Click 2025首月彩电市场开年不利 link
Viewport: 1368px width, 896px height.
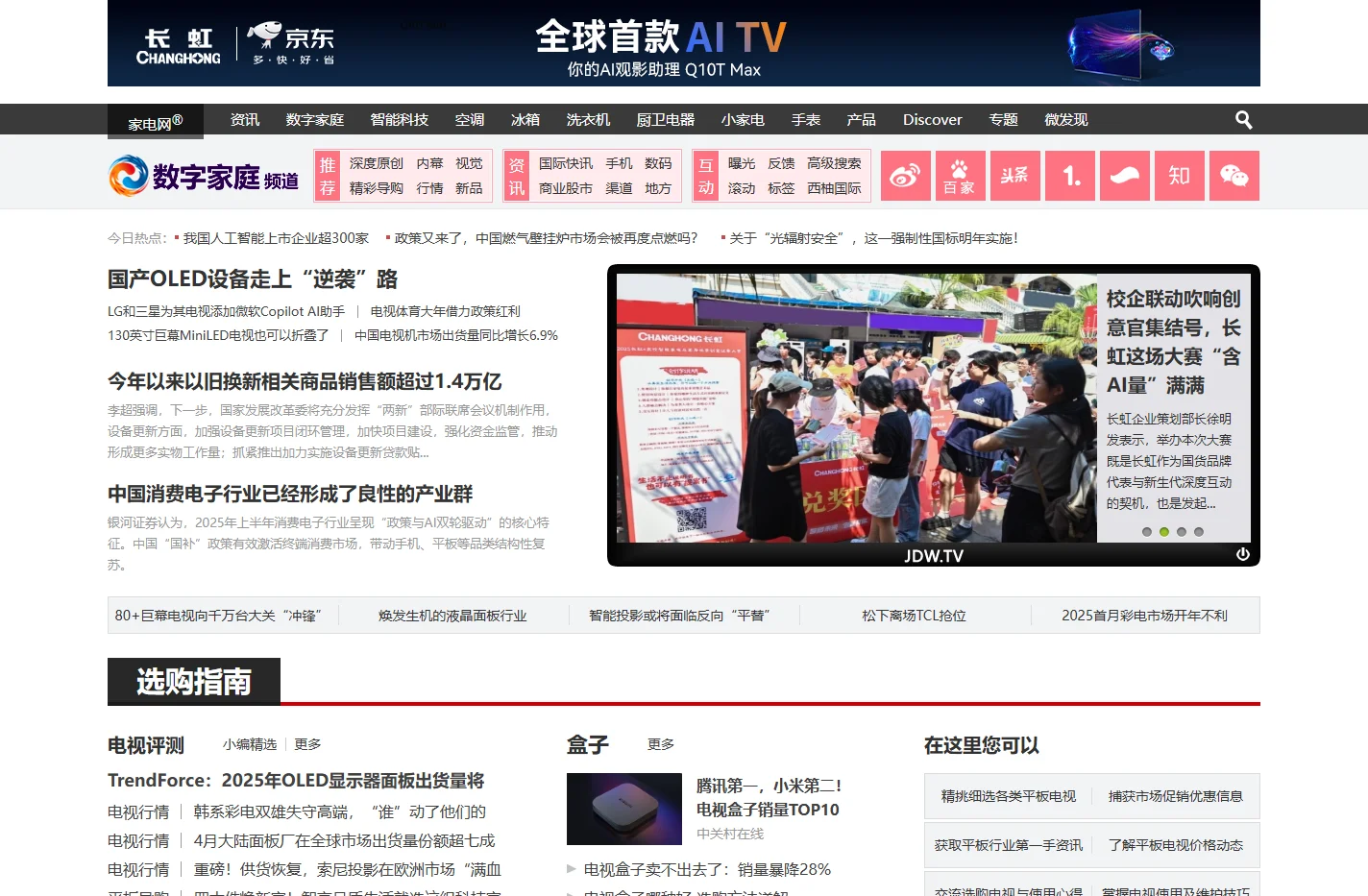pyautogui.click(x=1144, y=616)
